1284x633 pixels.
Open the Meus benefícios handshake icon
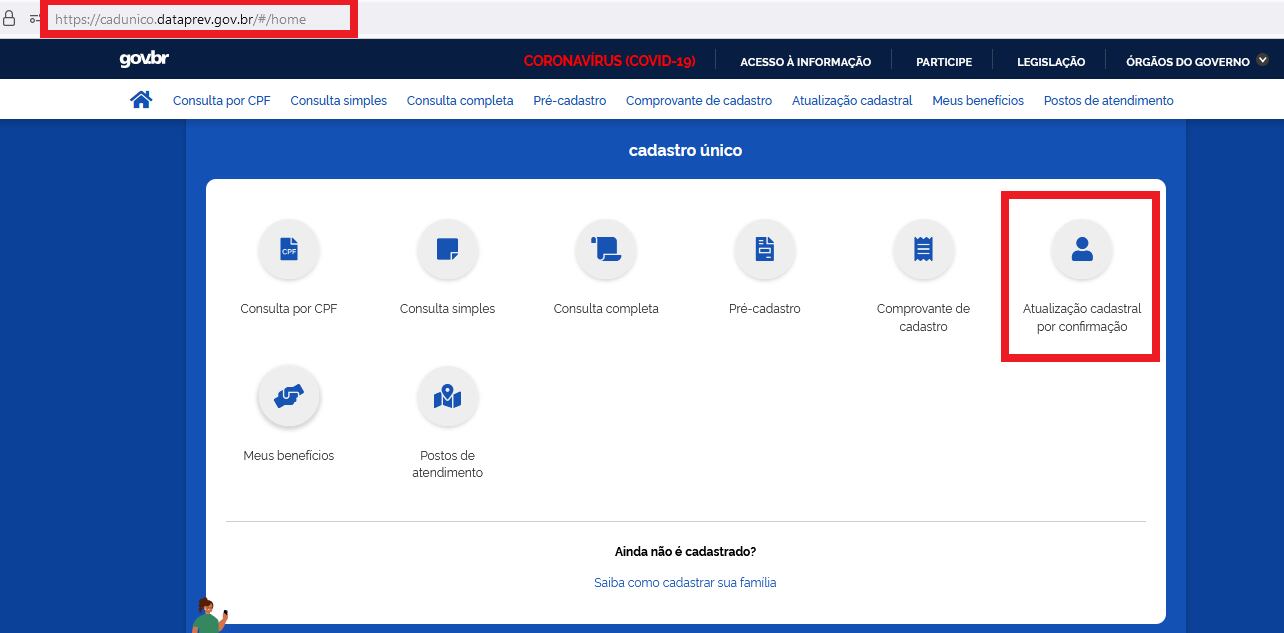289,397
